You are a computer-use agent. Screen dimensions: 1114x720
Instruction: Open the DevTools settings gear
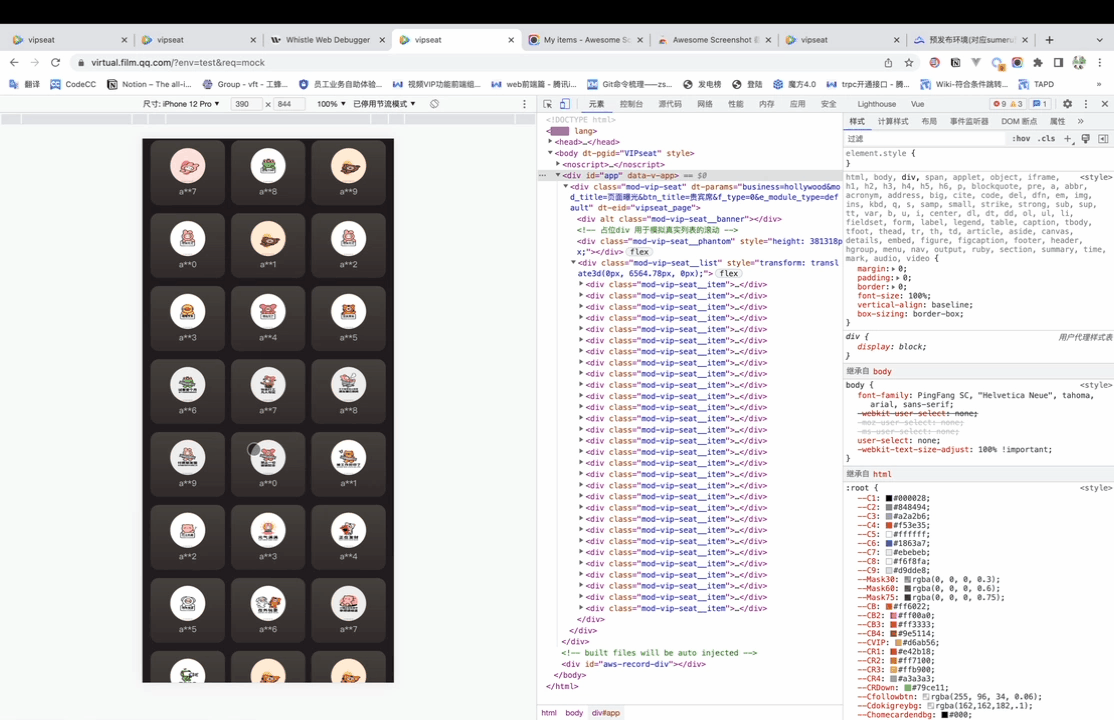click(1067, 104)
